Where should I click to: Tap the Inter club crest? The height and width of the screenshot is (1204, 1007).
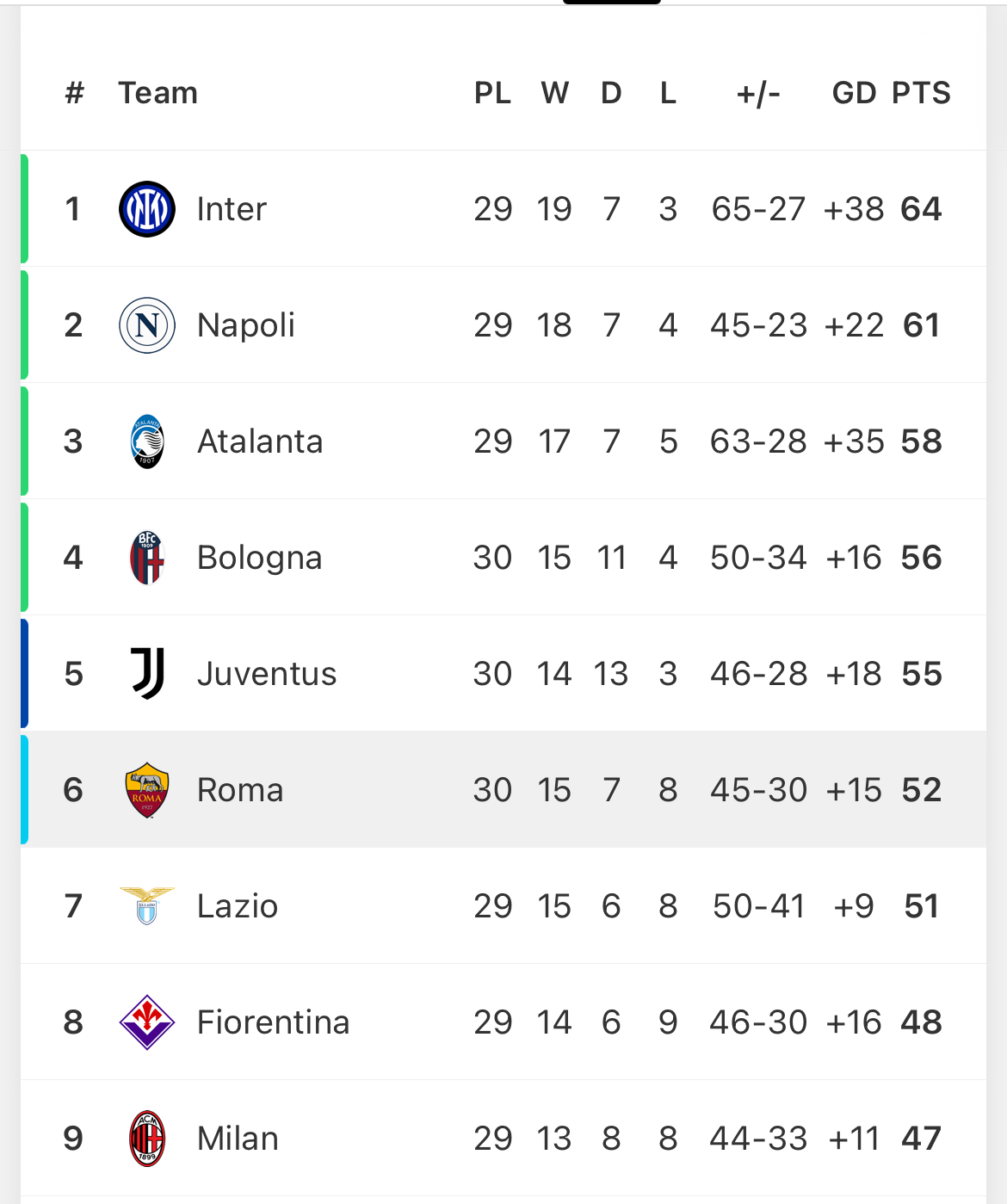click(x=147, y=209)
